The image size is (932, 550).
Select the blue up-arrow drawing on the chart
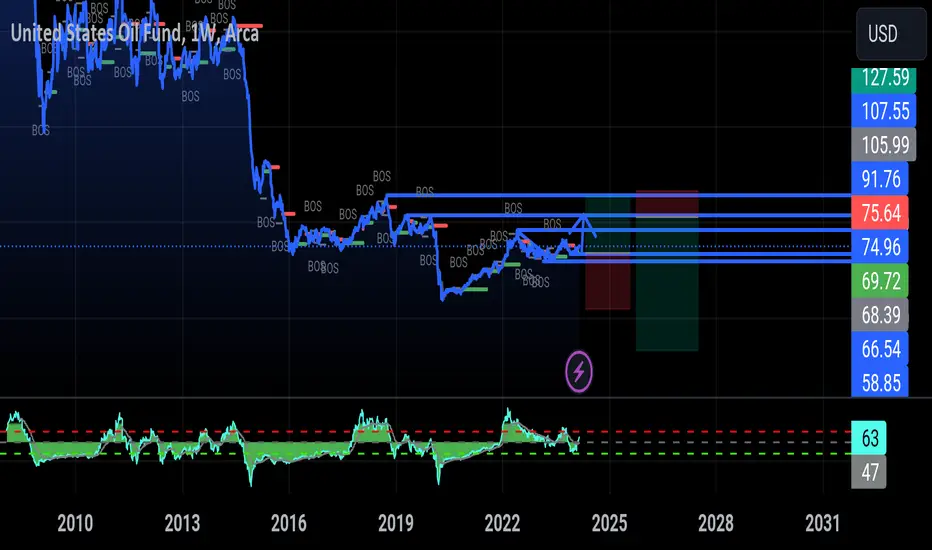click(x=584, y=232)
